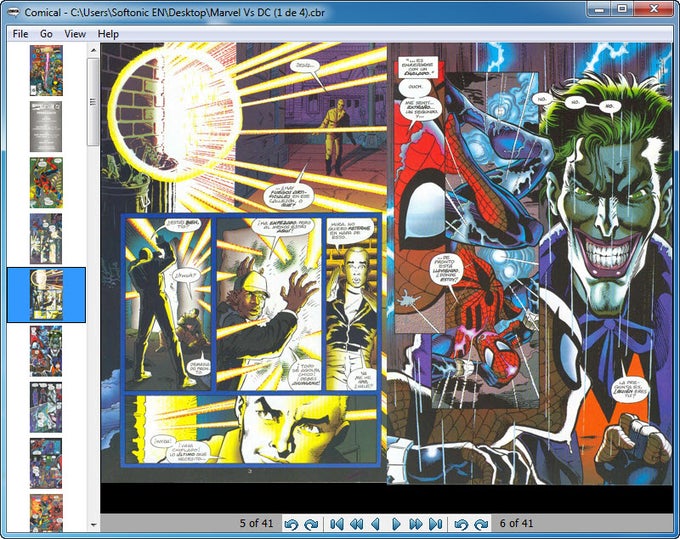Jump to the last page

pyautogui.click(x=435, y=524)
